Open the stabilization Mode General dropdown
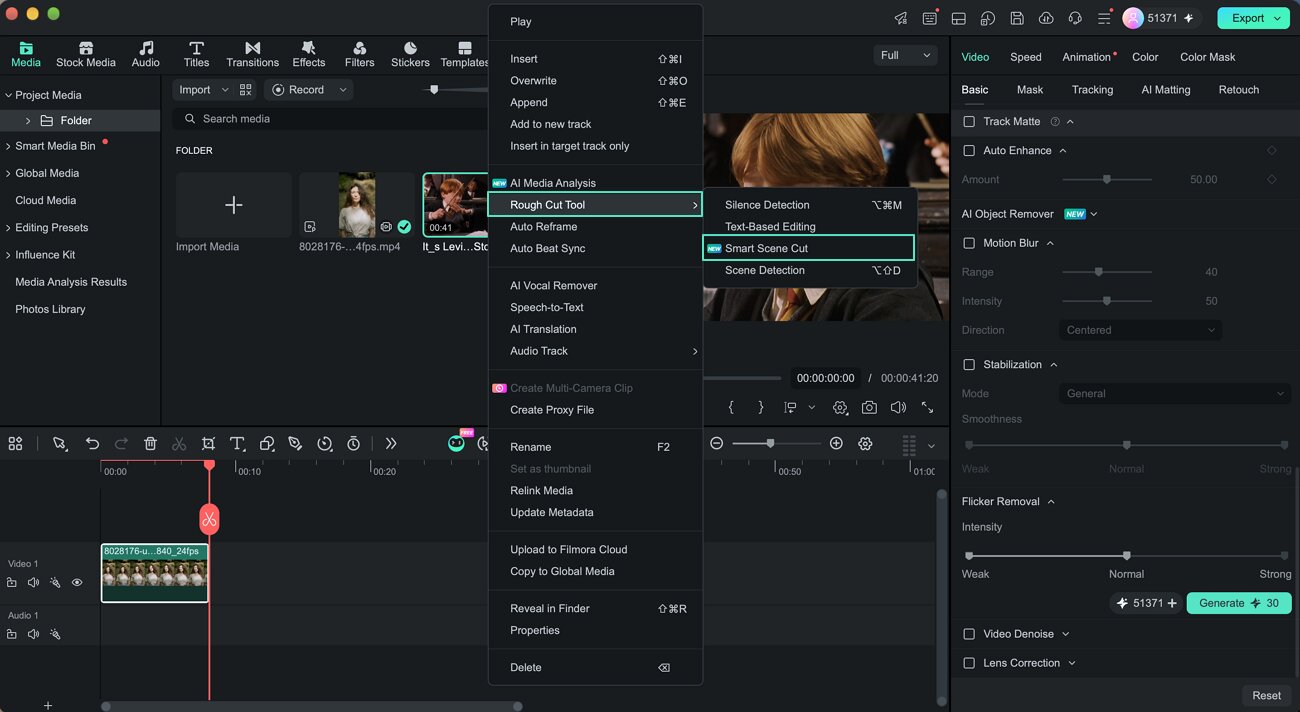1300x712 pixels. (1175, 394)
